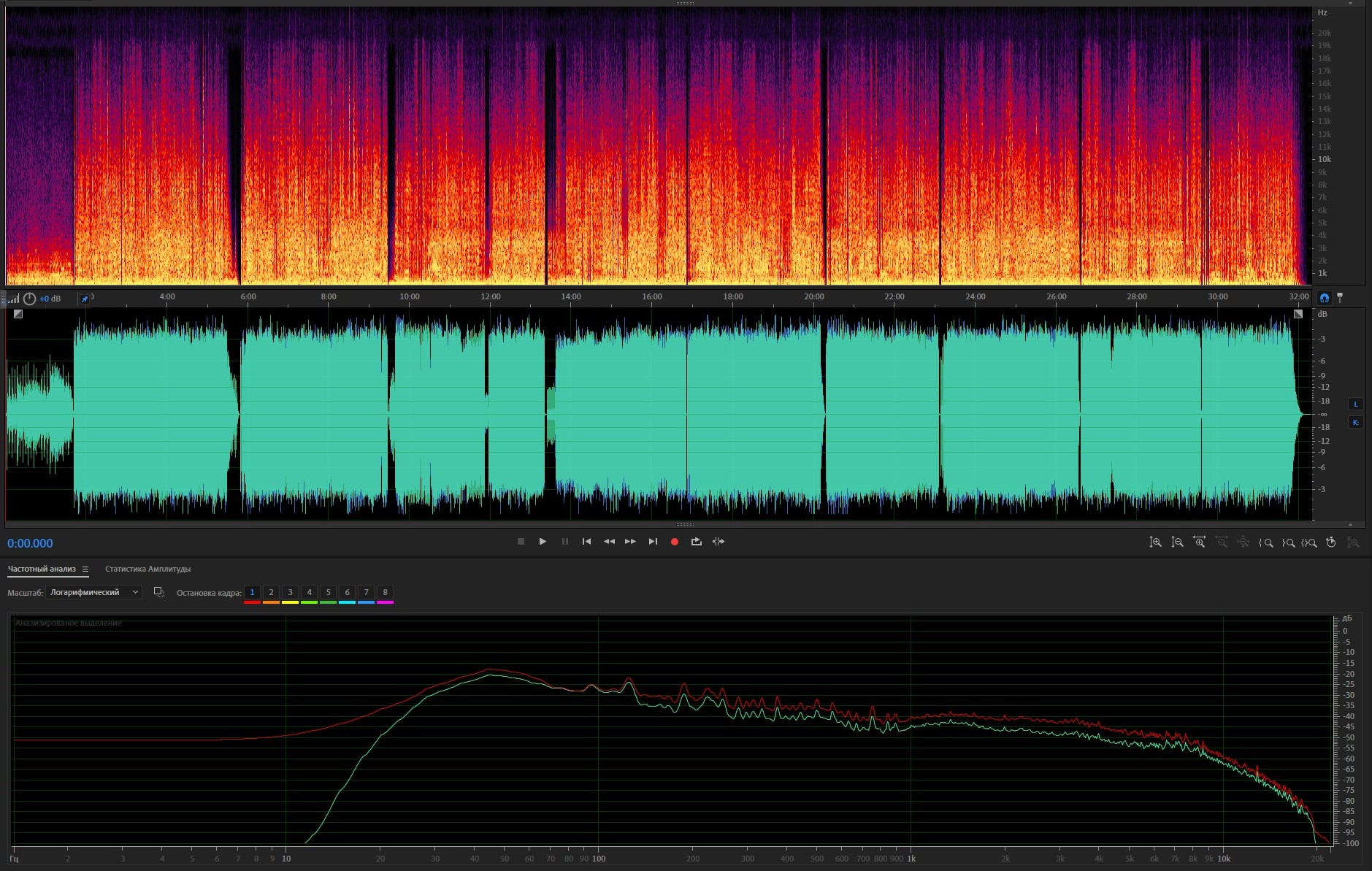Screen dimensions: 1372x871
Task: Zoom out amplitude icon
Action: (x=1177, y=542)
